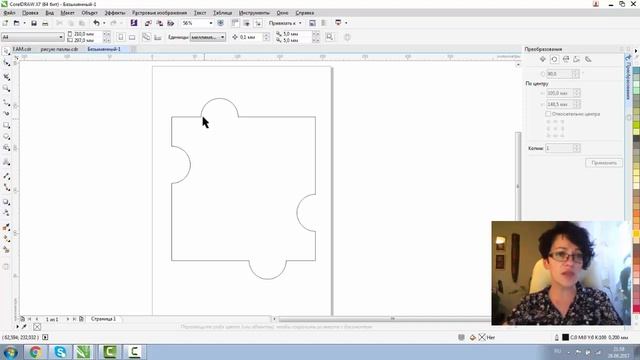640x360 pixels.
Task: Select the Polygon tool in the toolbox
Action: pyautogui.click(x=7, y=148)
